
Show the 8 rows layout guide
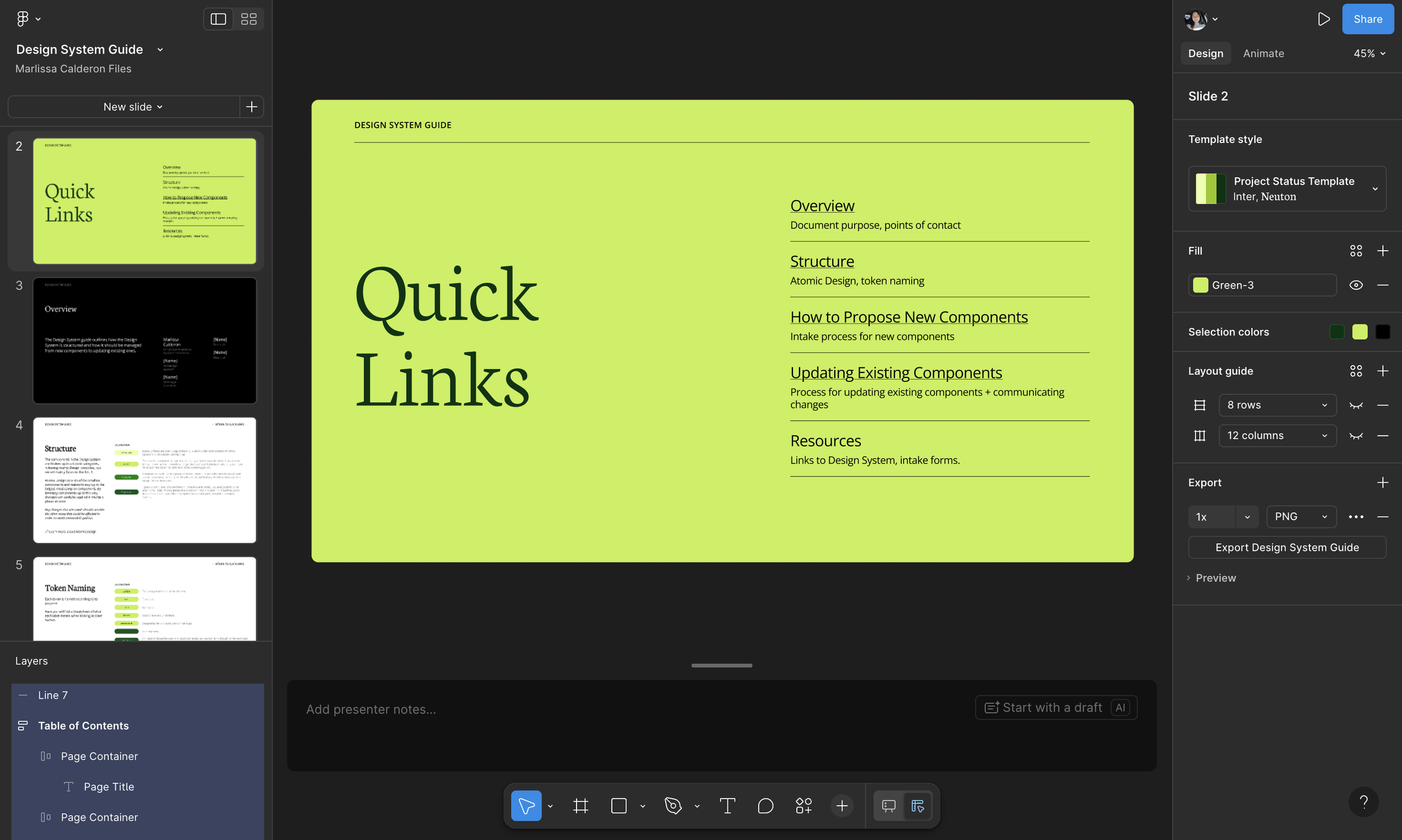pyautogui.click(x=1355, y=405)
